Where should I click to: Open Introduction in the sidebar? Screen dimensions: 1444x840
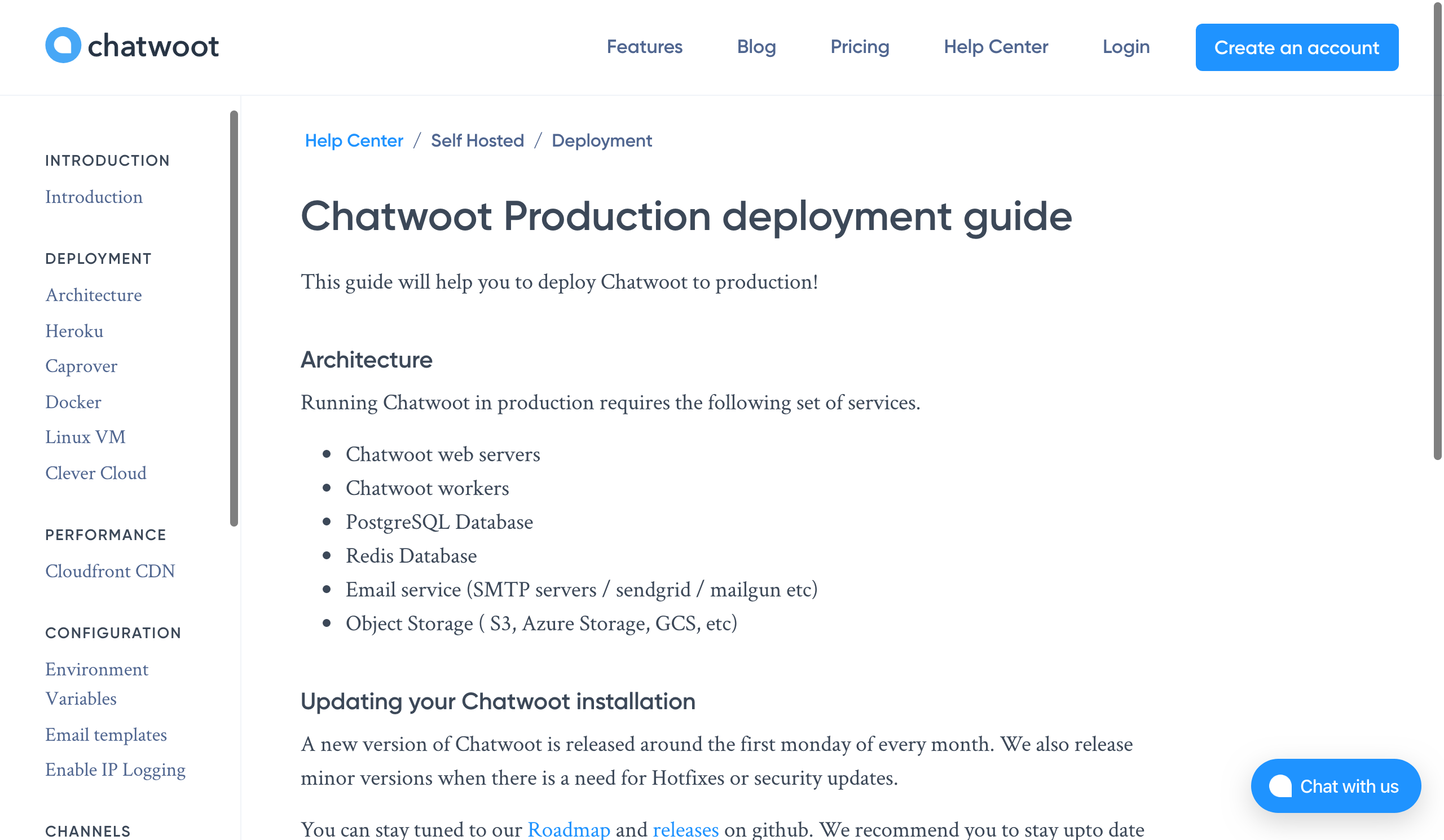point(94,197)
